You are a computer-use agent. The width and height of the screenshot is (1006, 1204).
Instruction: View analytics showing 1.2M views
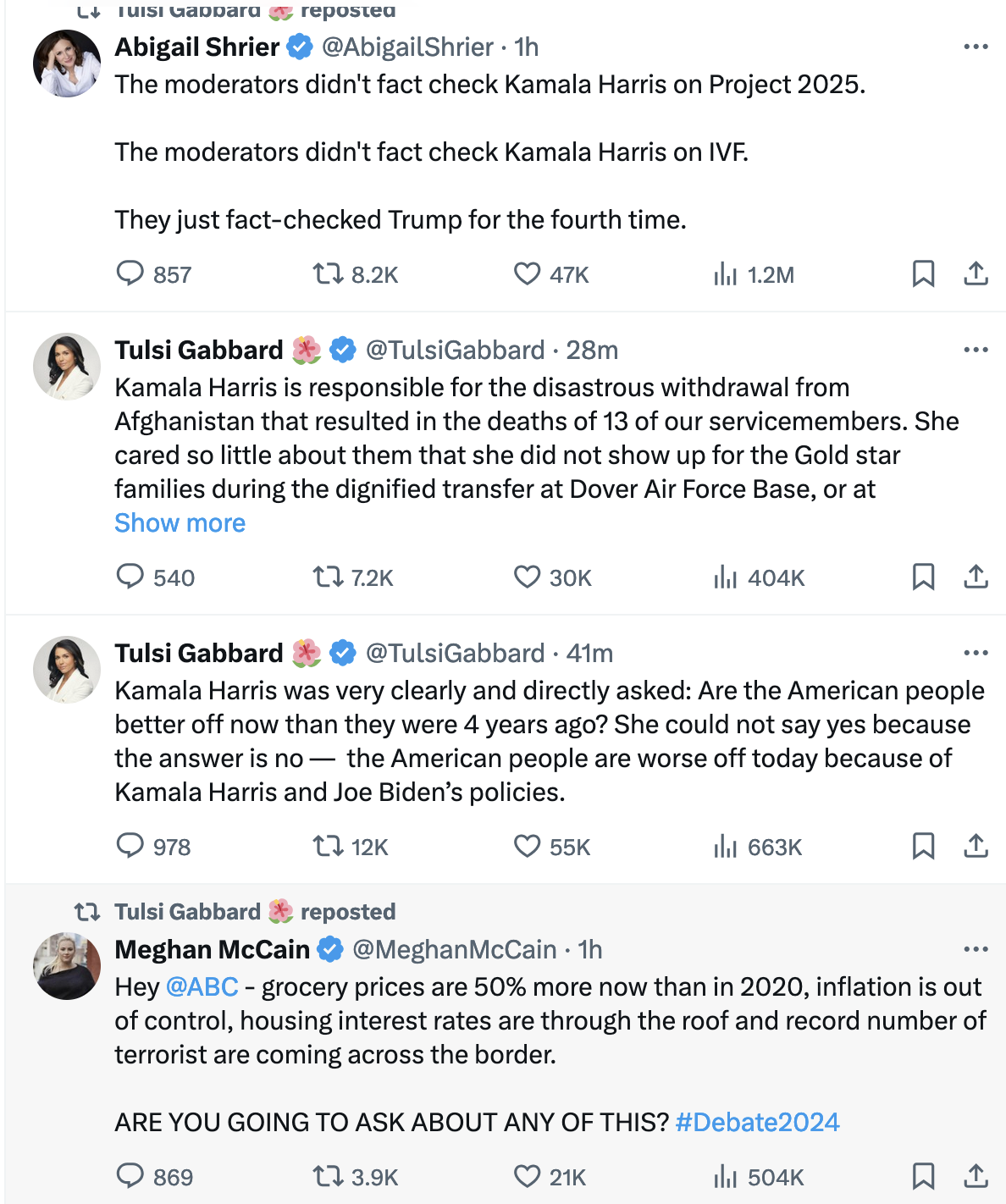754,274
